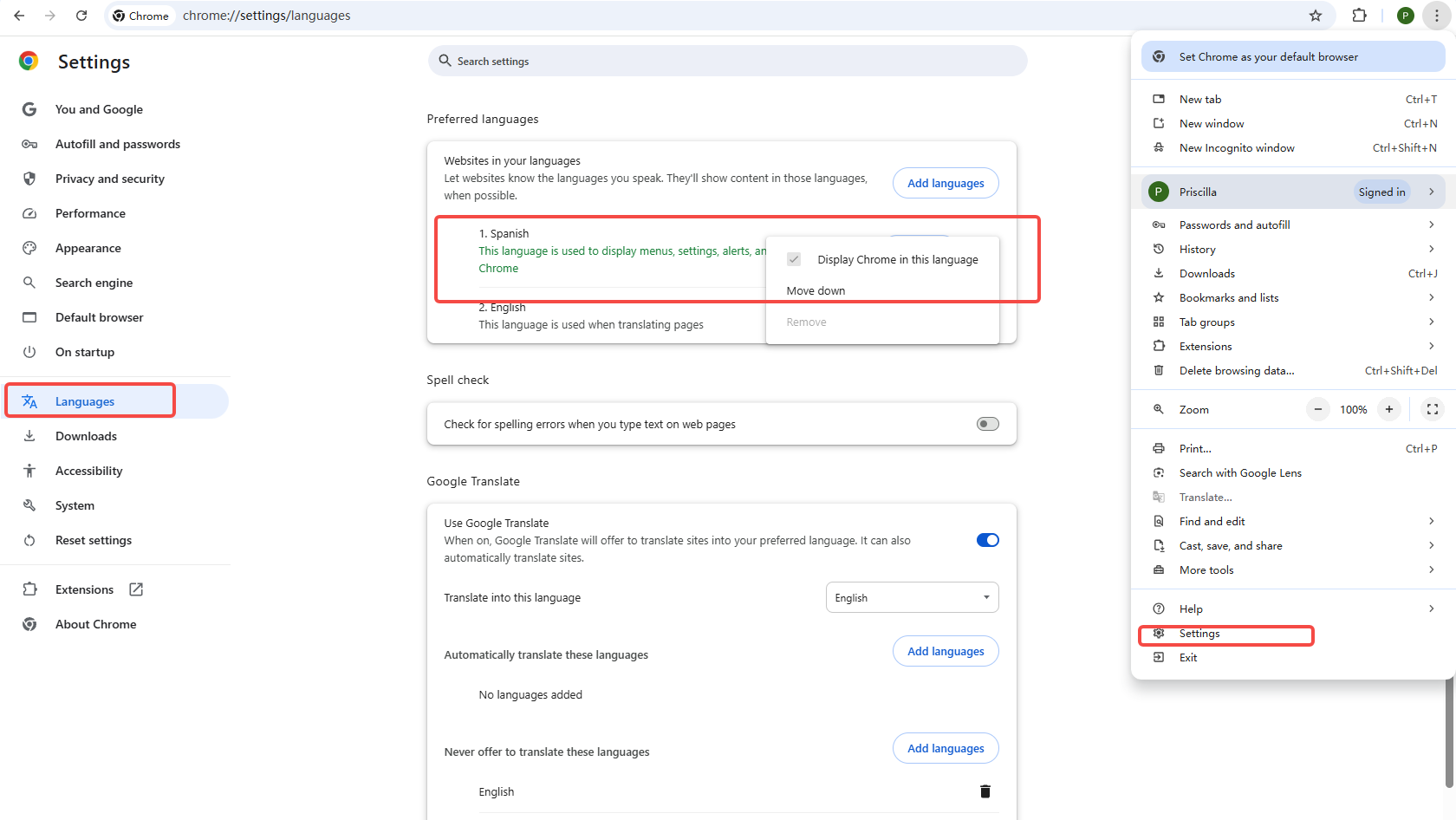Turn off Use Google Translate
1456x820 pixels.
(987, 539)
